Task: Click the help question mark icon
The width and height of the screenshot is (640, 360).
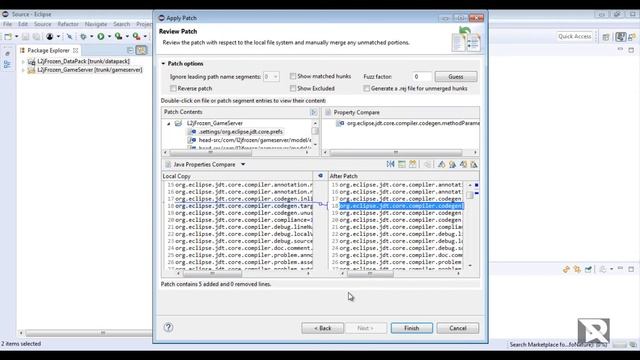Action: (x=168, y=327)
